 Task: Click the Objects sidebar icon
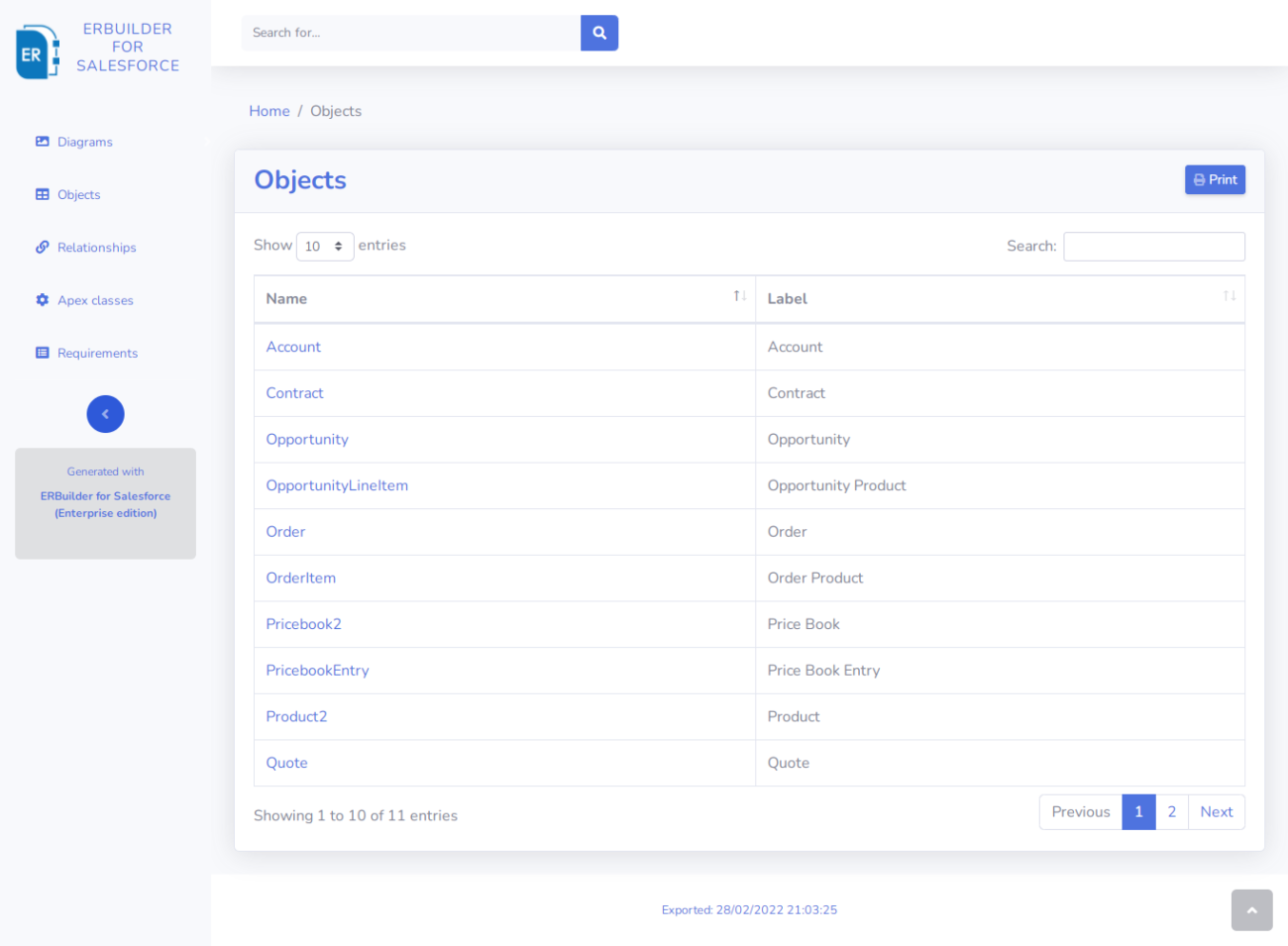(x=41, y=194)
